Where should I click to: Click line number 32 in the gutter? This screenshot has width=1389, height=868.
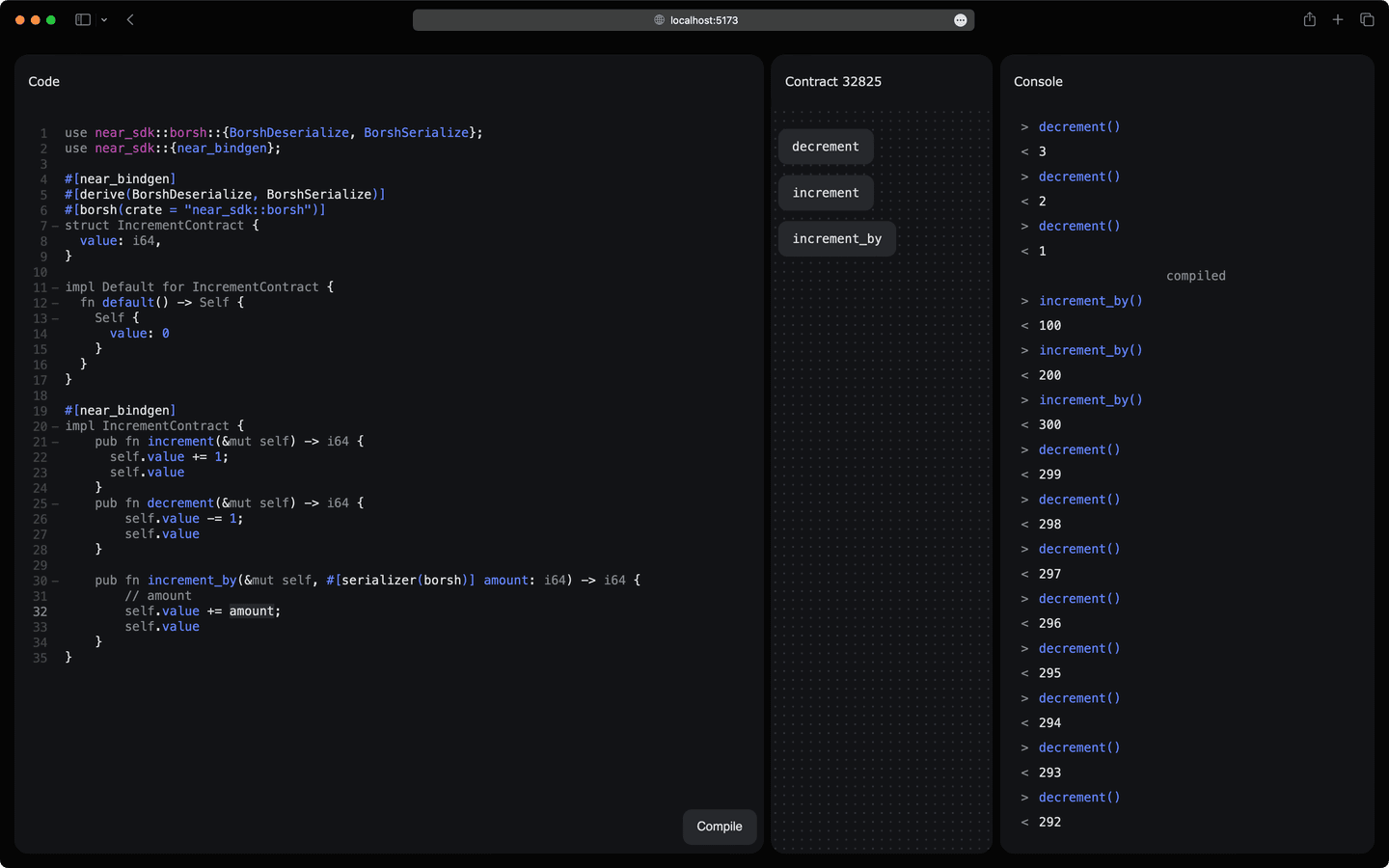pyautogui.click(x=40, y=611)
